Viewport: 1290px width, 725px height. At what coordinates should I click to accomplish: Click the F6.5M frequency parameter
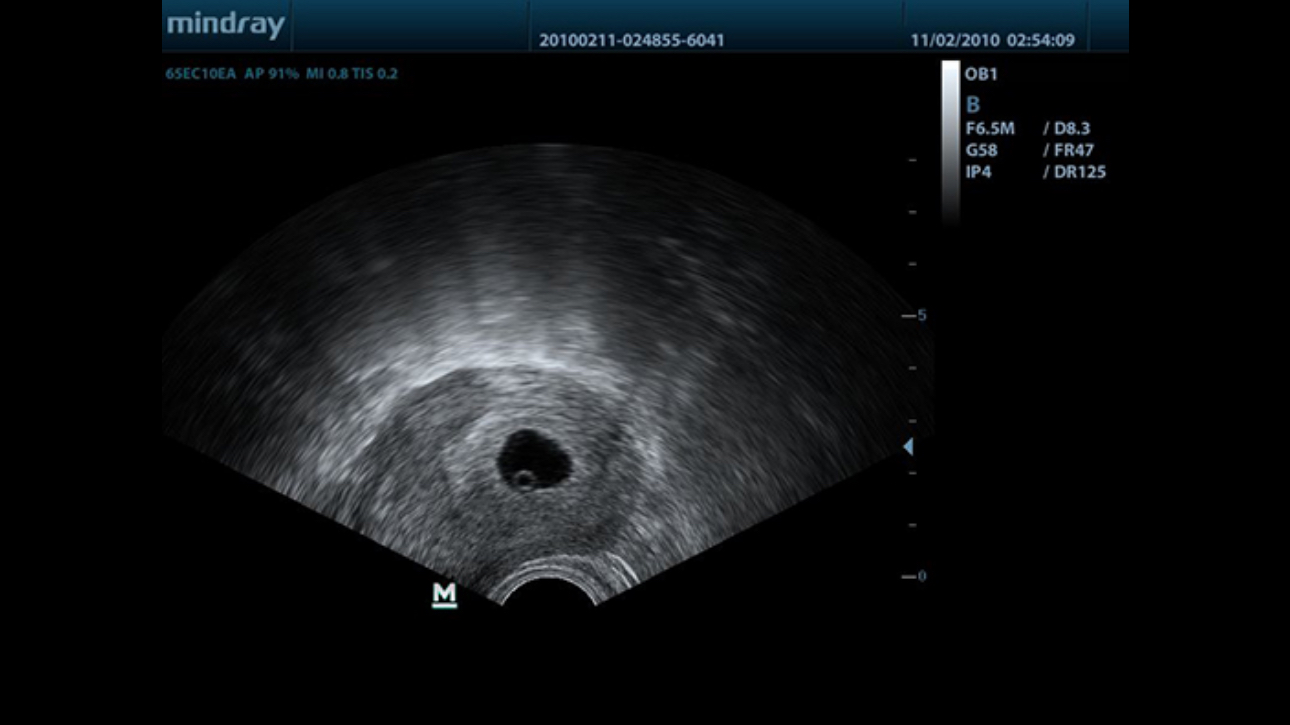[990, 129]
